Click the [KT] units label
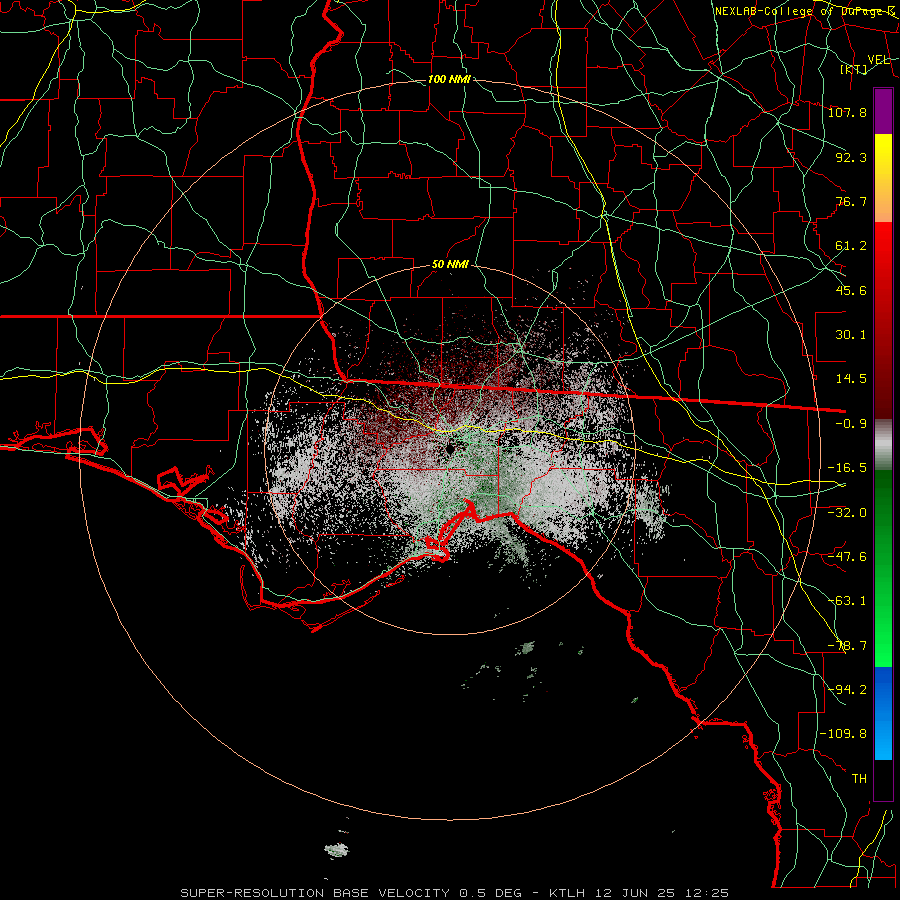 854,69
